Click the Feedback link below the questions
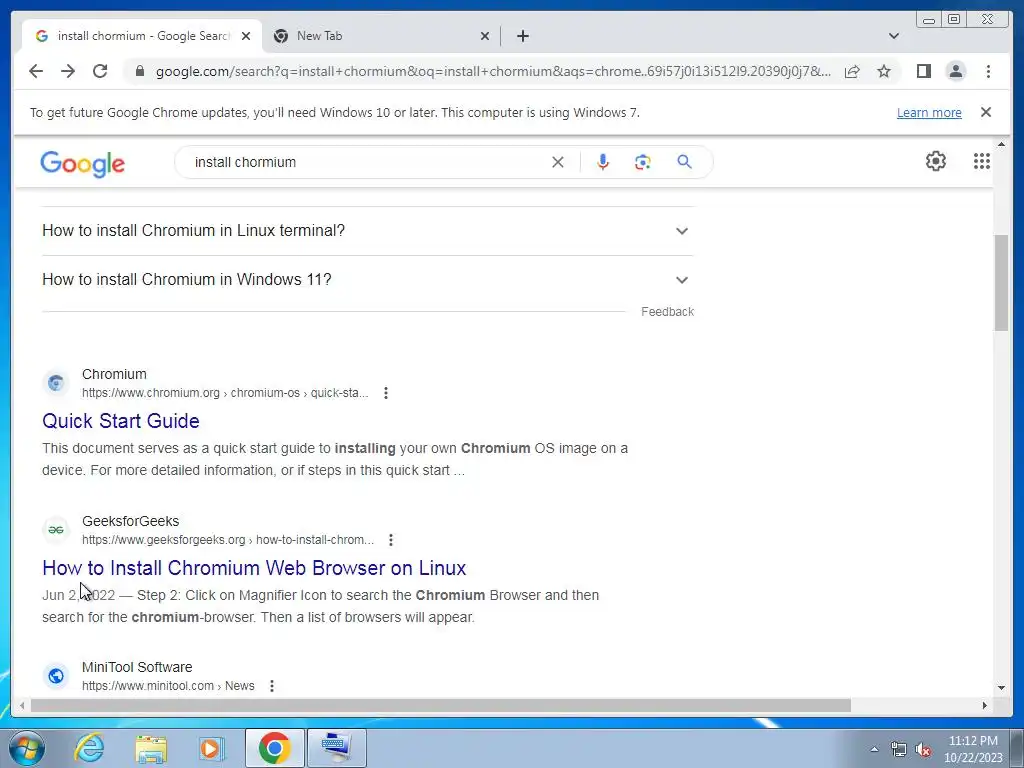 pyautogui.click(x=667, y=312)
